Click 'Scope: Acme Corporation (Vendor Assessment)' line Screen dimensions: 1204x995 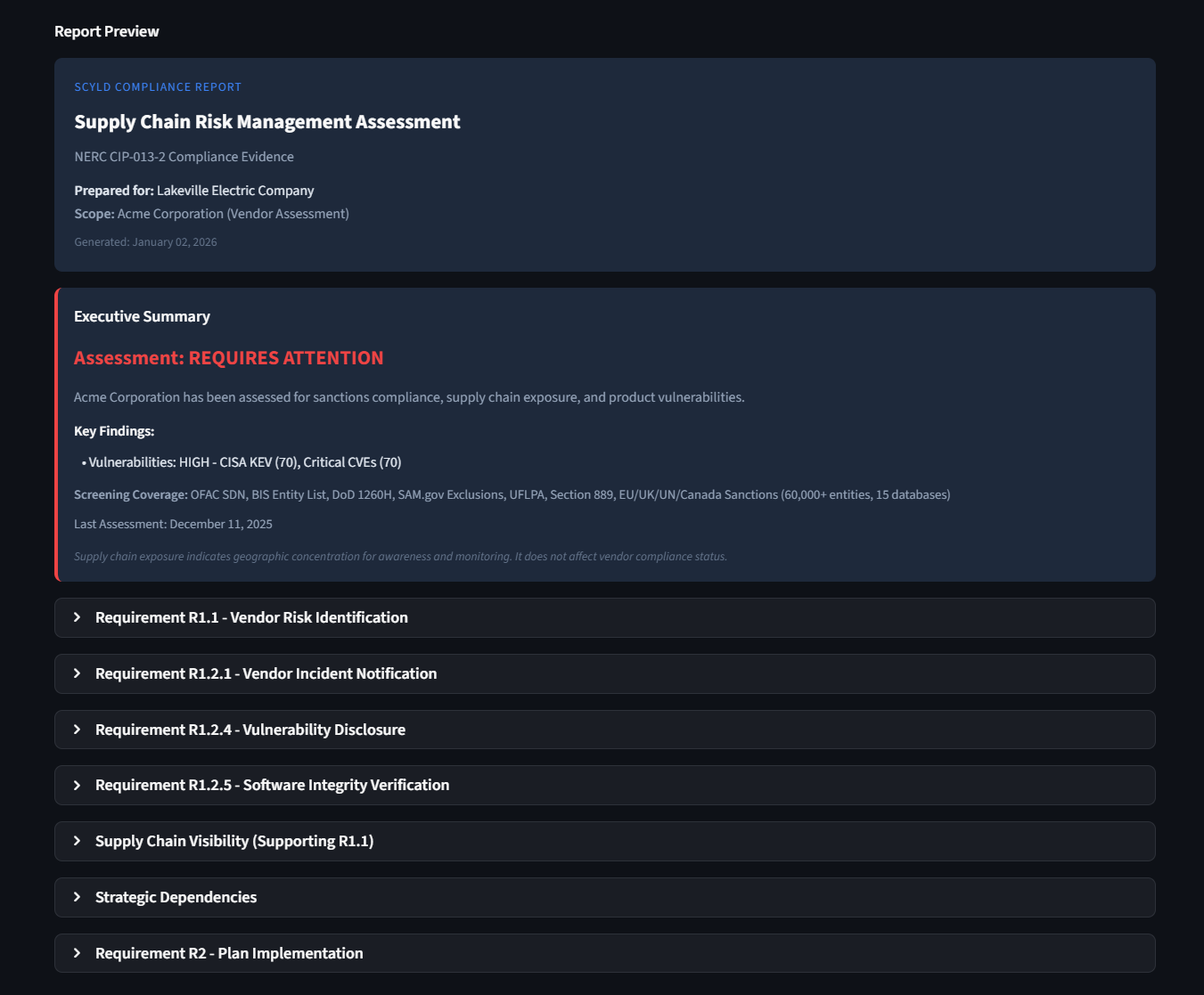pos(211,214)
